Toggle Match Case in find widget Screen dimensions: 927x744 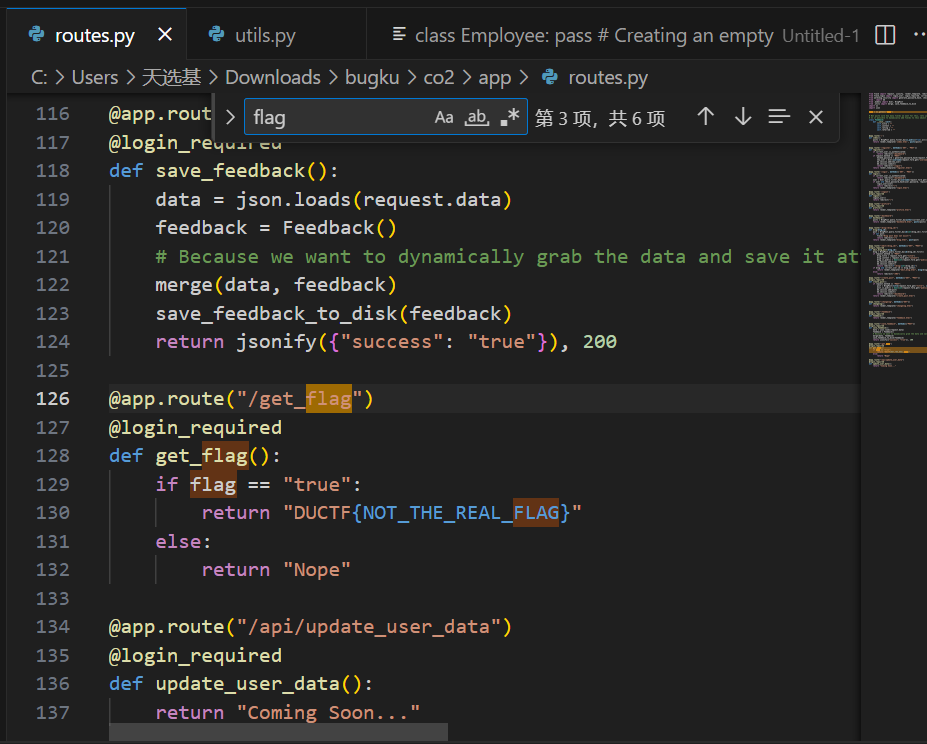pyautogui.click(x=444, y=117)
